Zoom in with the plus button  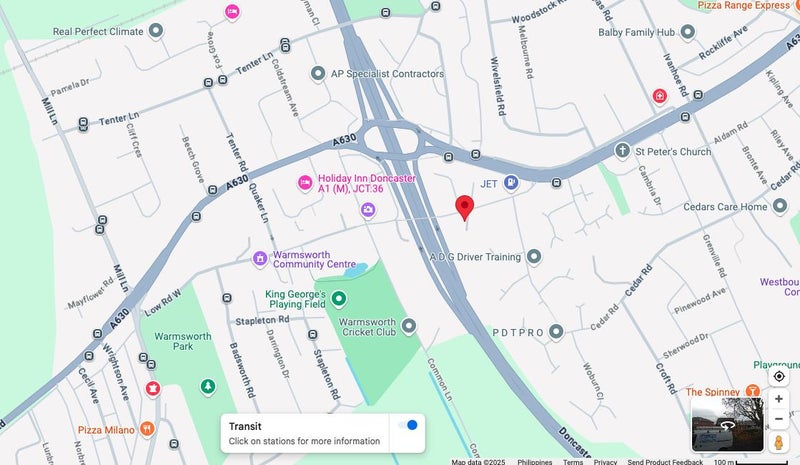779,399
